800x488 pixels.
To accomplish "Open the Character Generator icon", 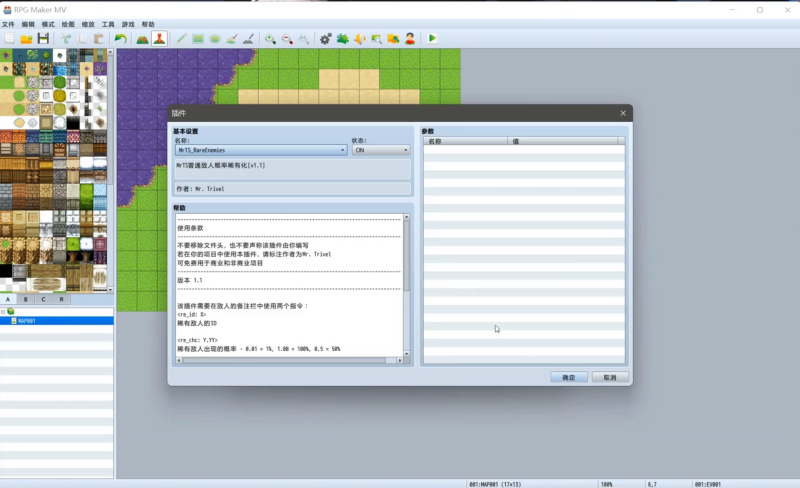I will click(410, 38).
